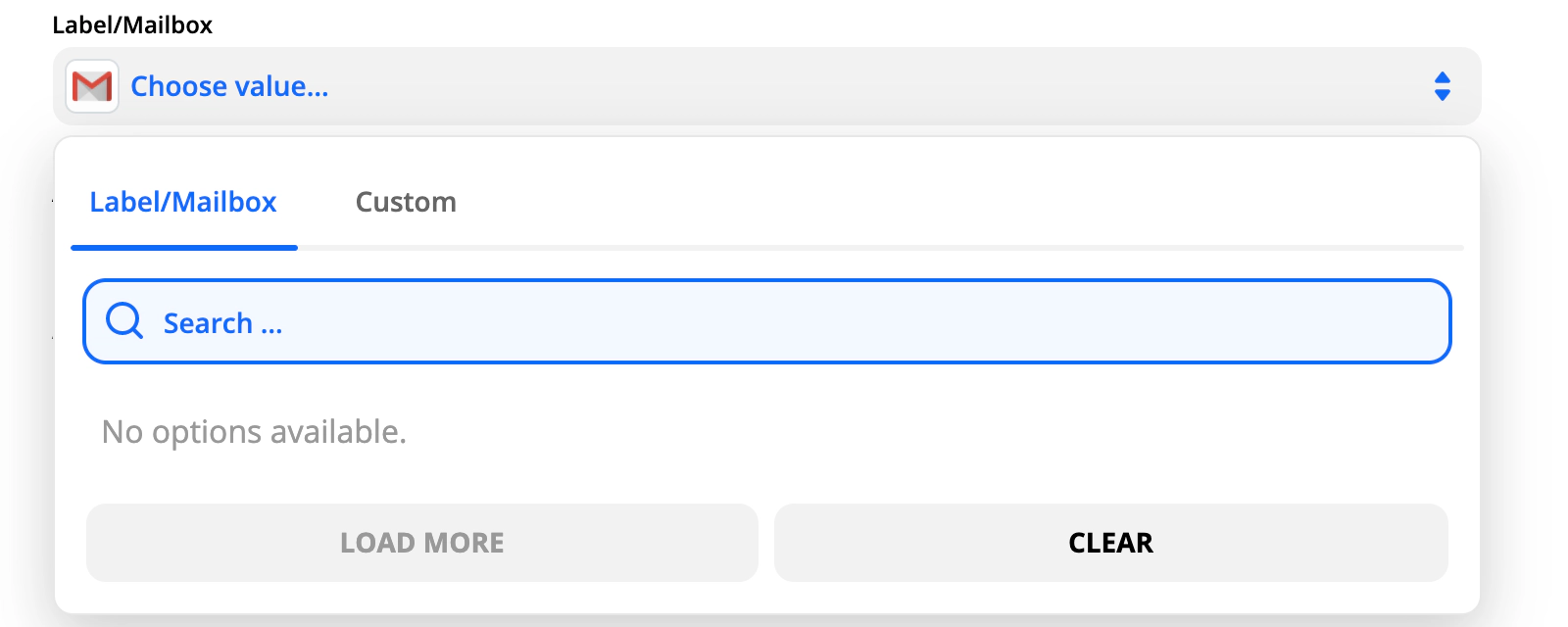Click the up arrow of the dropdown stepper
The width and height of the screenshot is (1568, 627).
[x=1442, y=77]
